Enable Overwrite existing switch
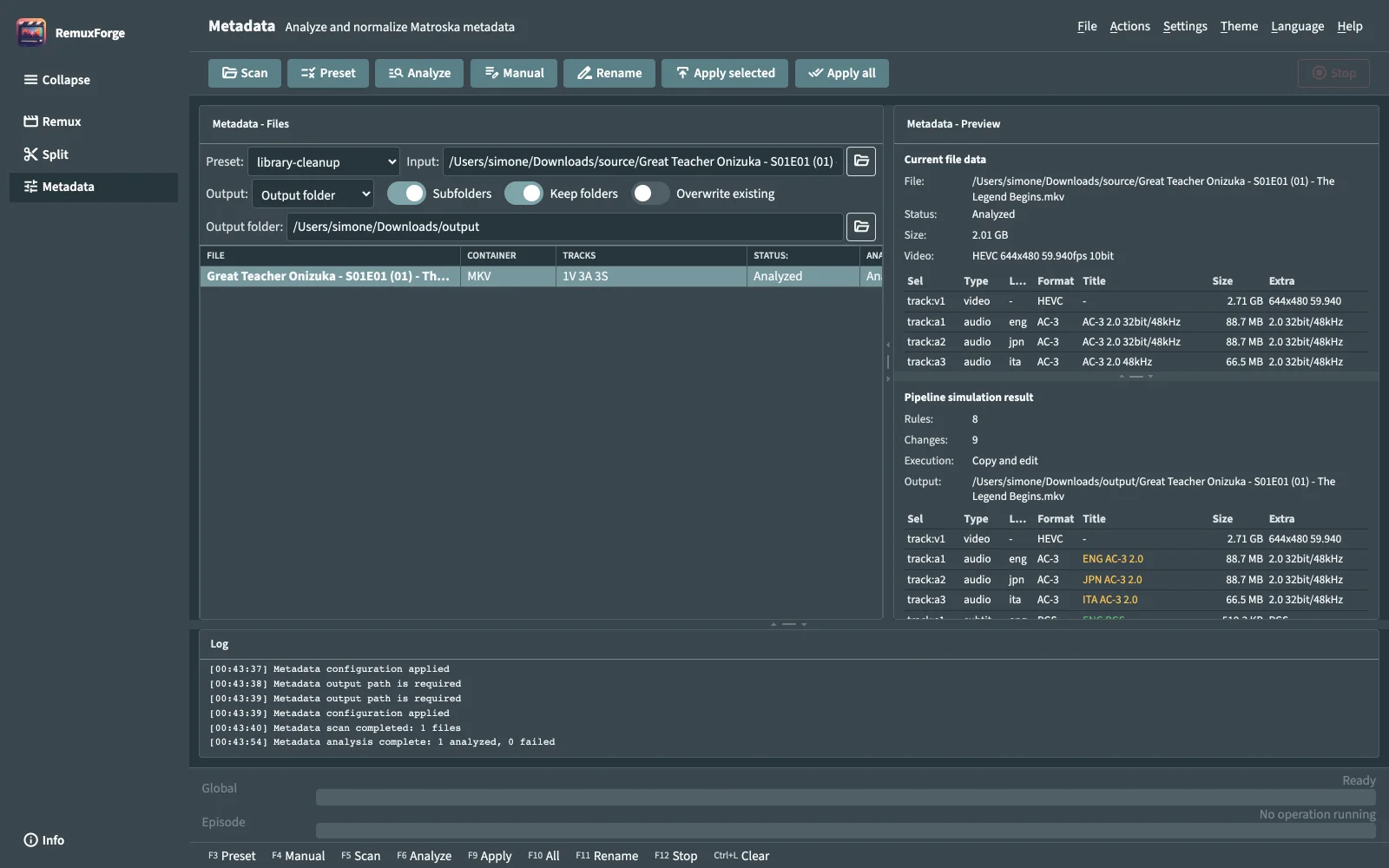Image resolution: width=1389 pixels, height=868 pixels. click(x=650, y=194)
